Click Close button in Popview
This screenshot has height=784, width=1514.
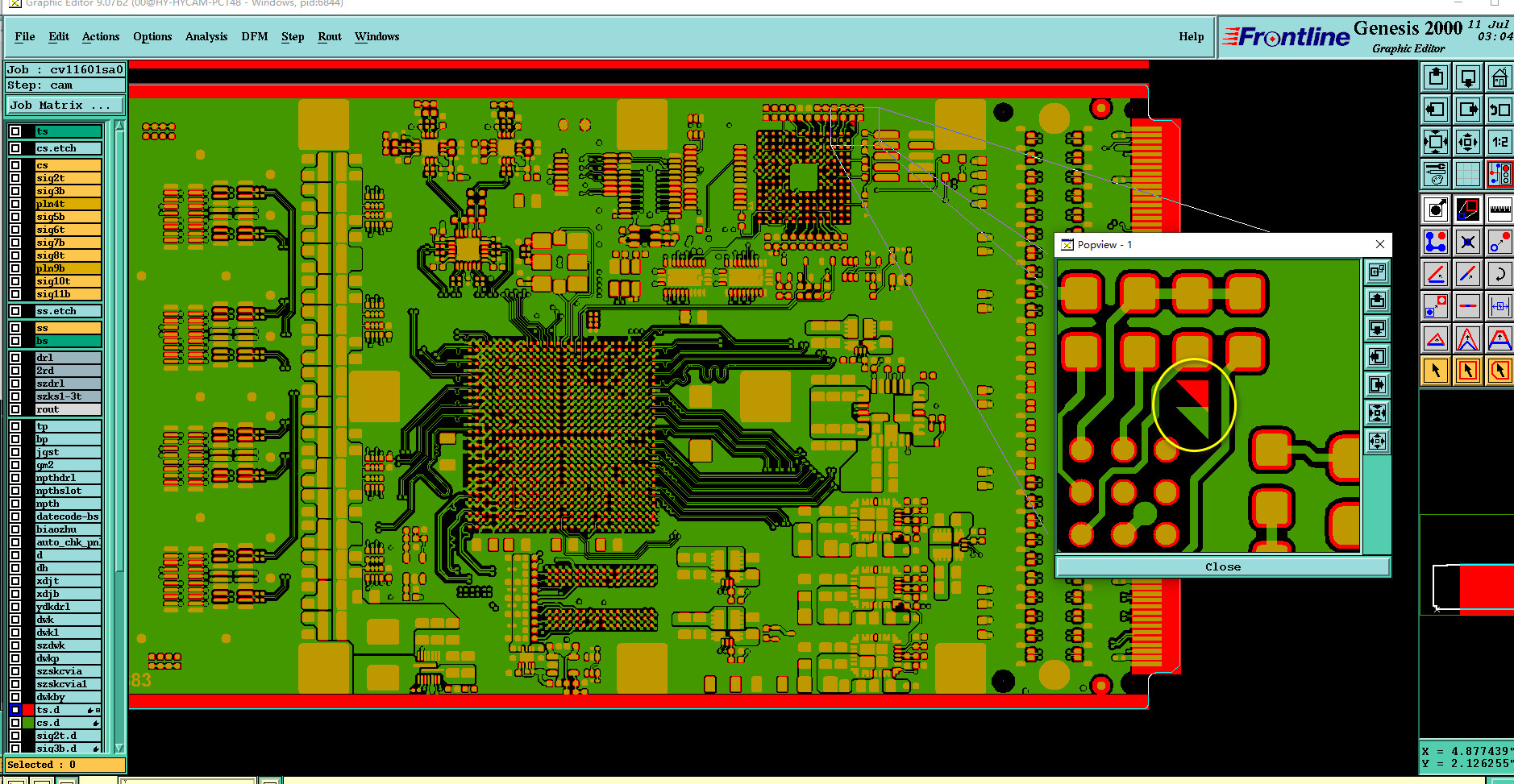(1223, 566)
